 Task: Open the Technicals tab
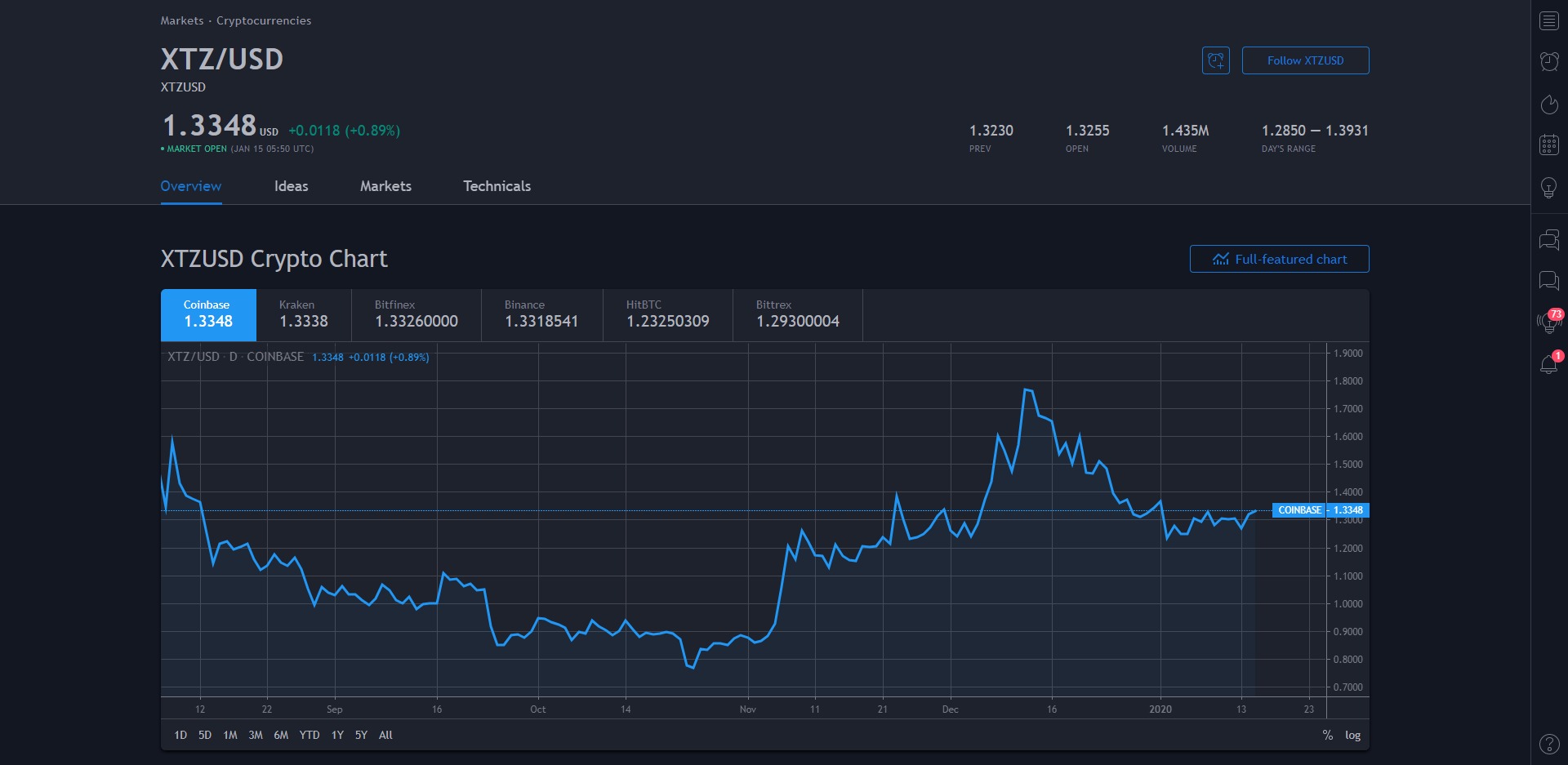coord(497,186)
